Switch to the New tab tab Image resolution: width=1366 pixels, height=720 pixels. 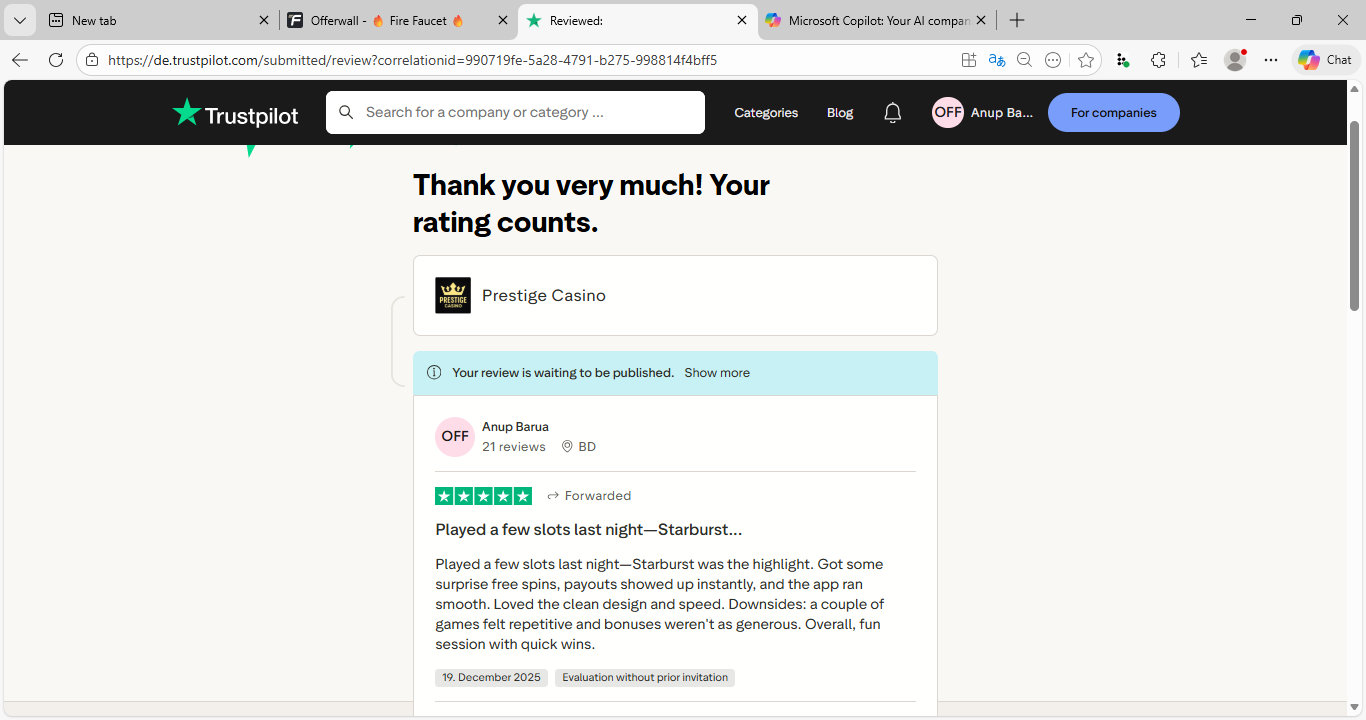[158, 20]
